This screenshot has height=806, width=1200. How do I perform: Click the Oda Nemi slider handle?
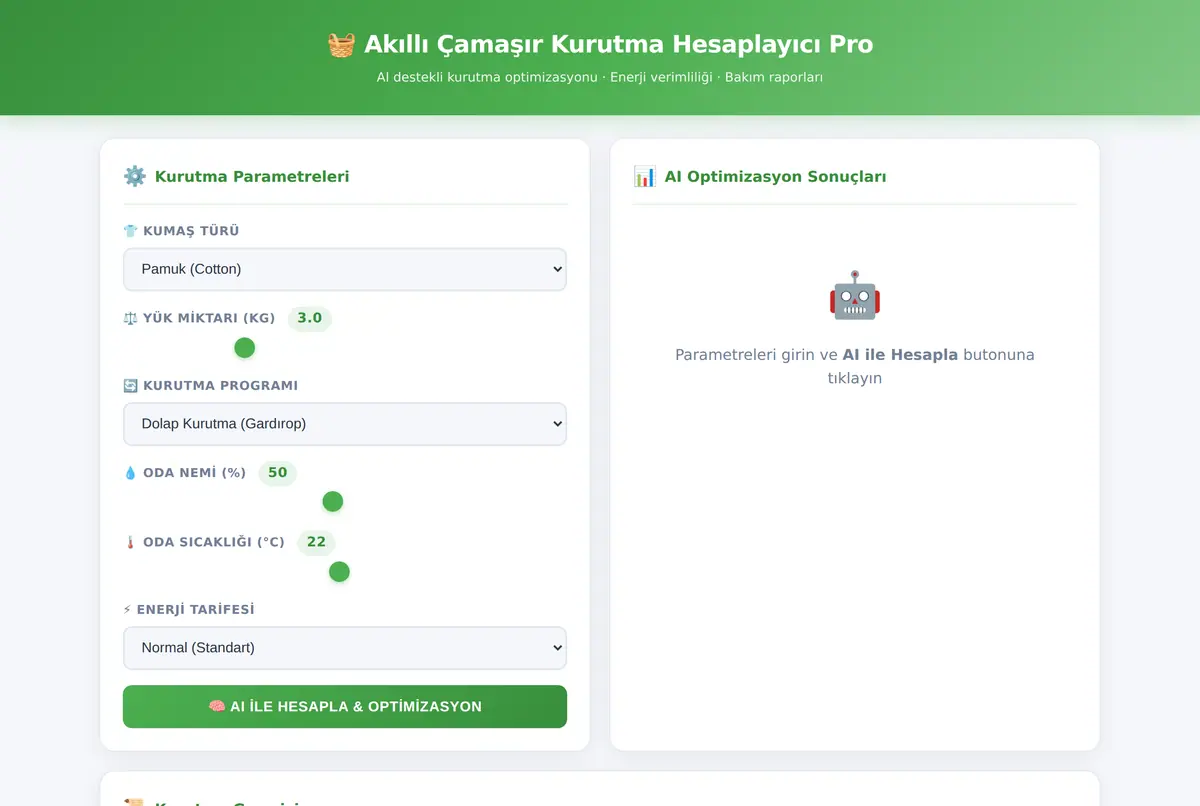333,502
